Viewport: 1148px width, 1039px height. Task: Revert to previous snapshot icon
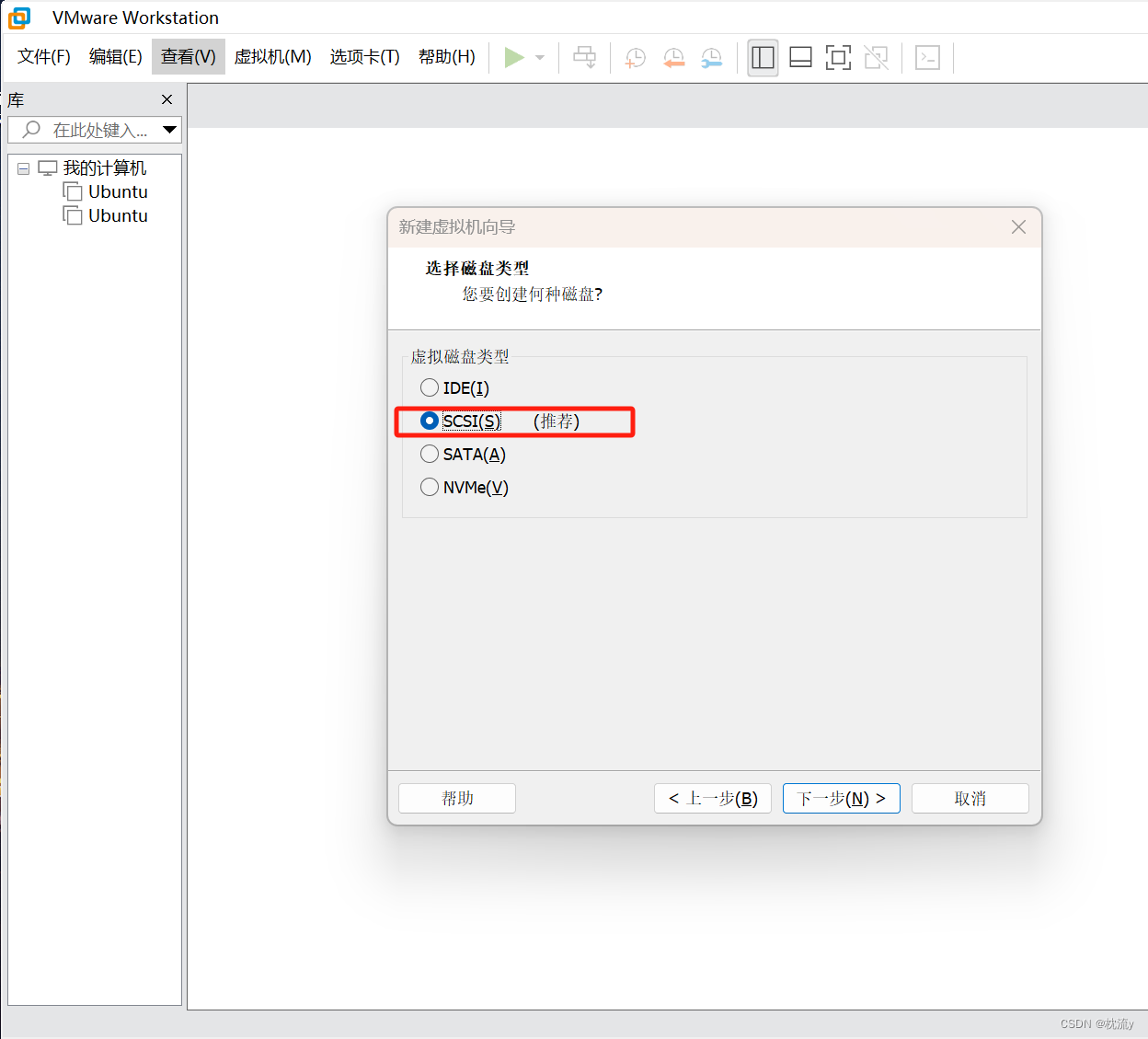[x=673, y=57]
